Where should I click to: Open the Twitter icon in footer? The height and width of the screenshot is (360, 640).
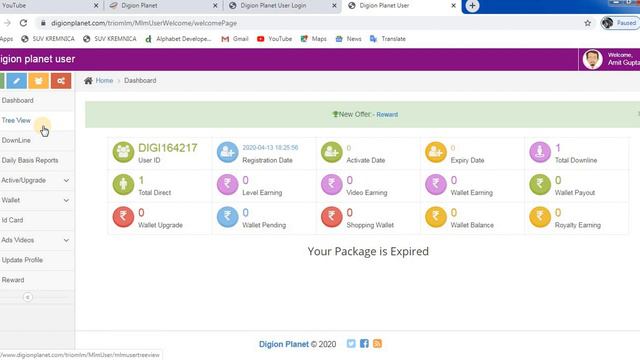click(x=351, y=344)
